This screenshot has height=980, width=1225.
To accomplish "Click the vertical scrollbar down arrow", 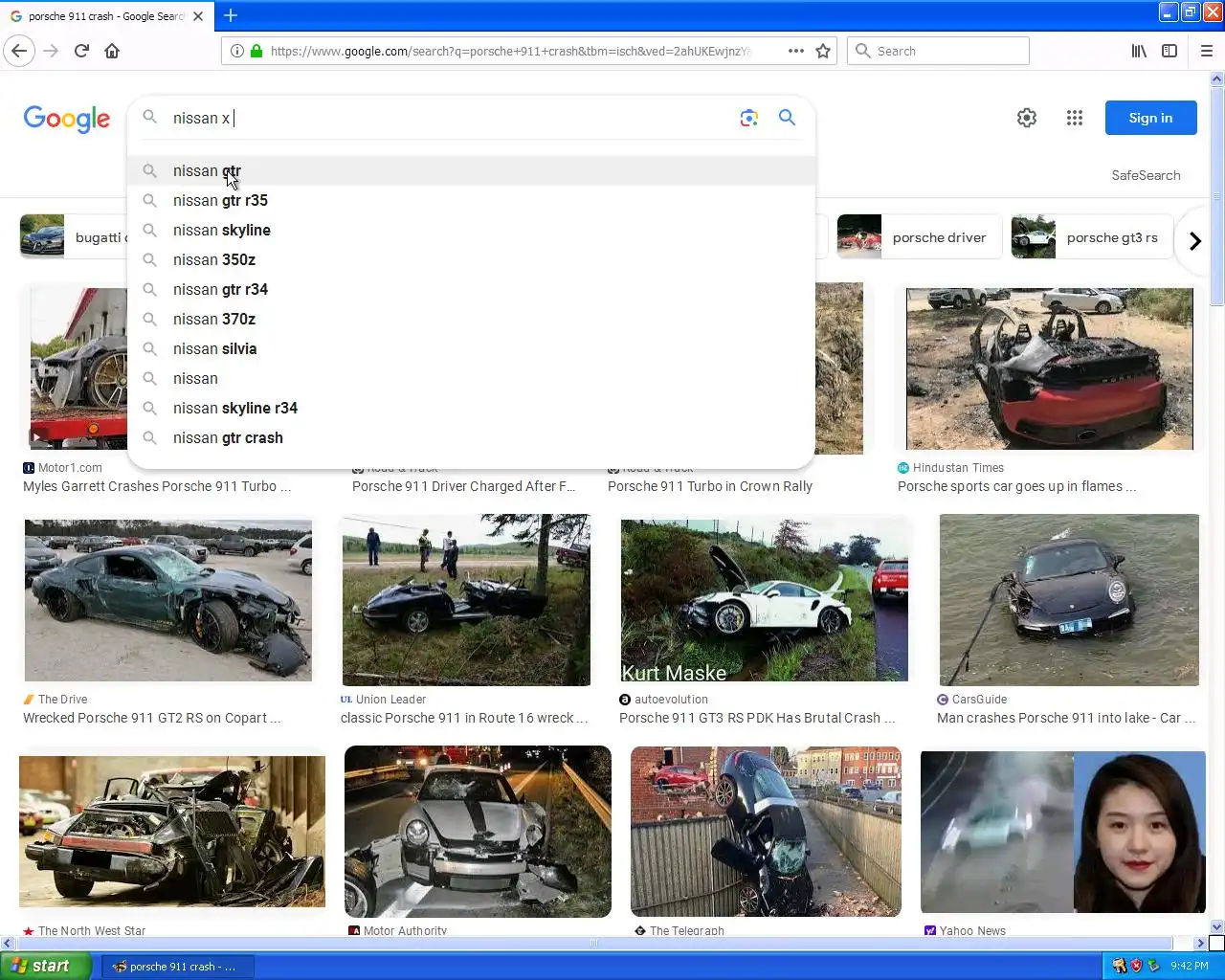I will coord(1217,926).
